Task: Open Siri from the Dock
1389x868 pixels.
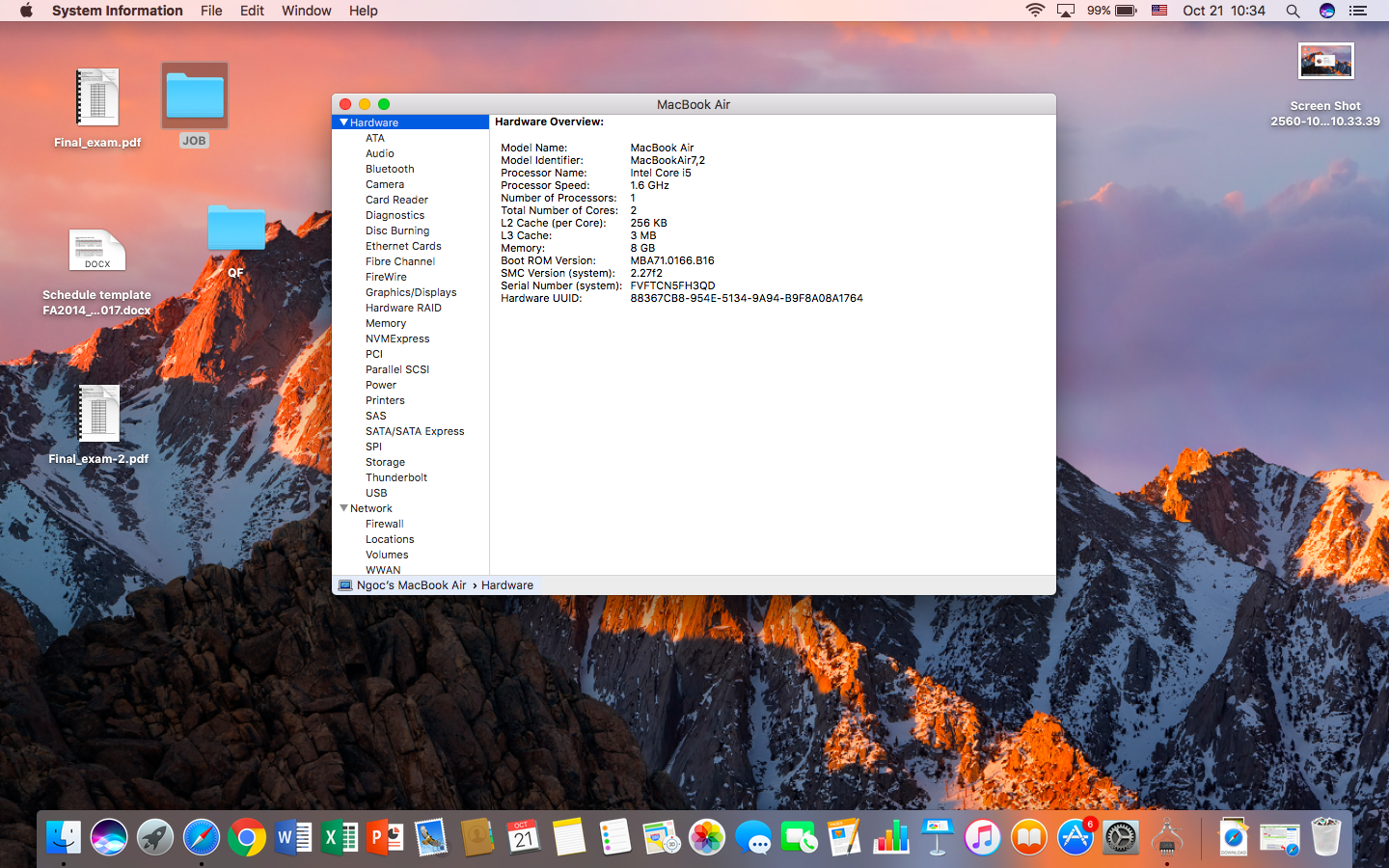Action: pos(109,837)
